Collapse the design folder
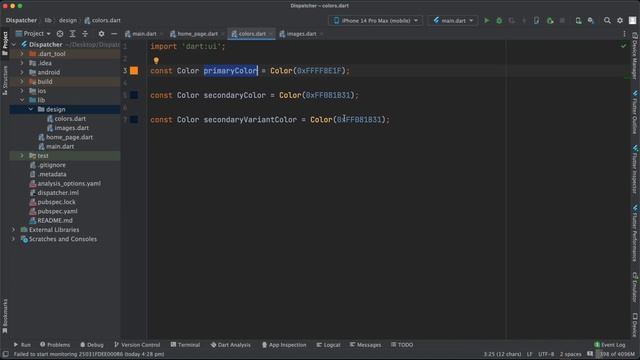This screenshot has height=360, width=640. (31, 109)
